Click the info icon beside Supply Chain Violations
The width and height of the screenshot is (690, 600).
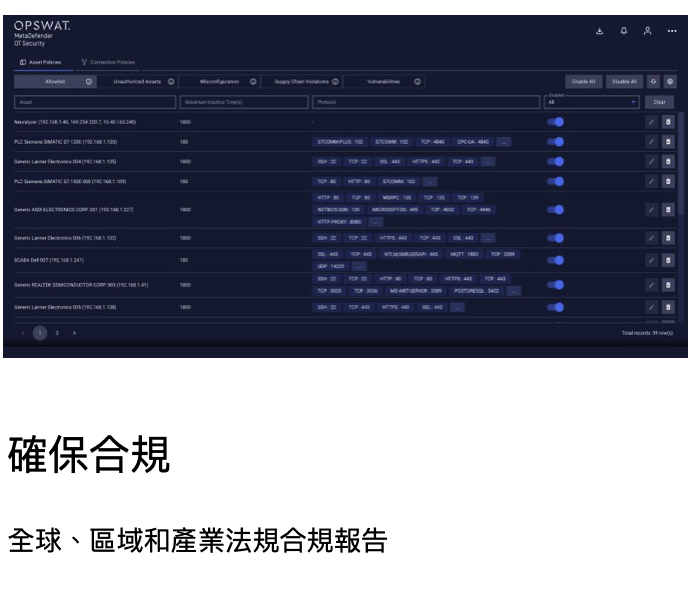tap(335, 81)
